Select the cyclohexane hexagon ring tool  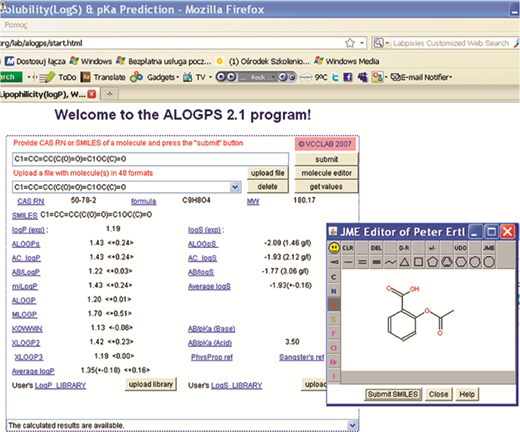coord(461,262)
